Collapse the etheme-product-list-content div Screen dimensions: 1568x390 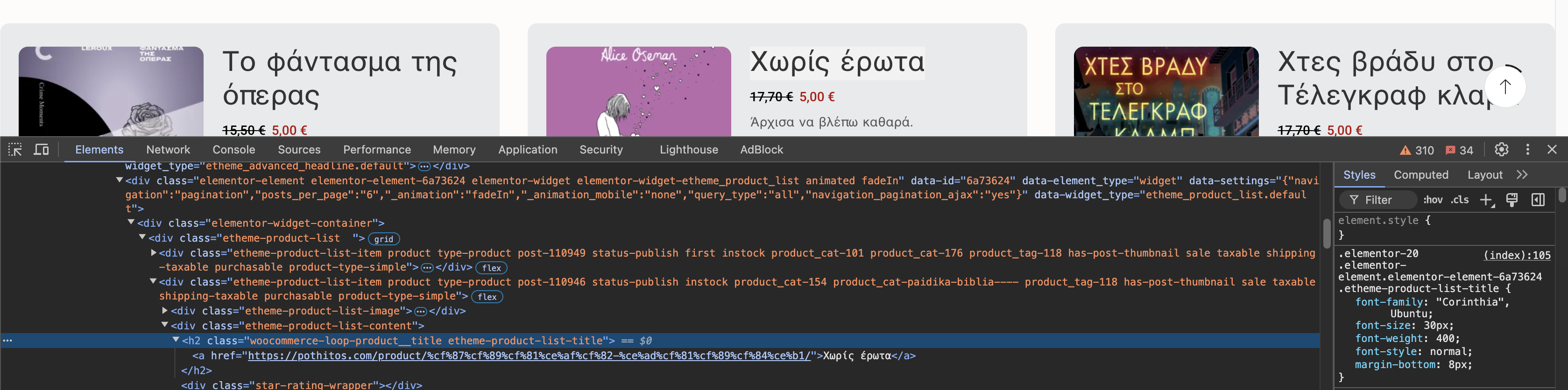click(165, 325)
